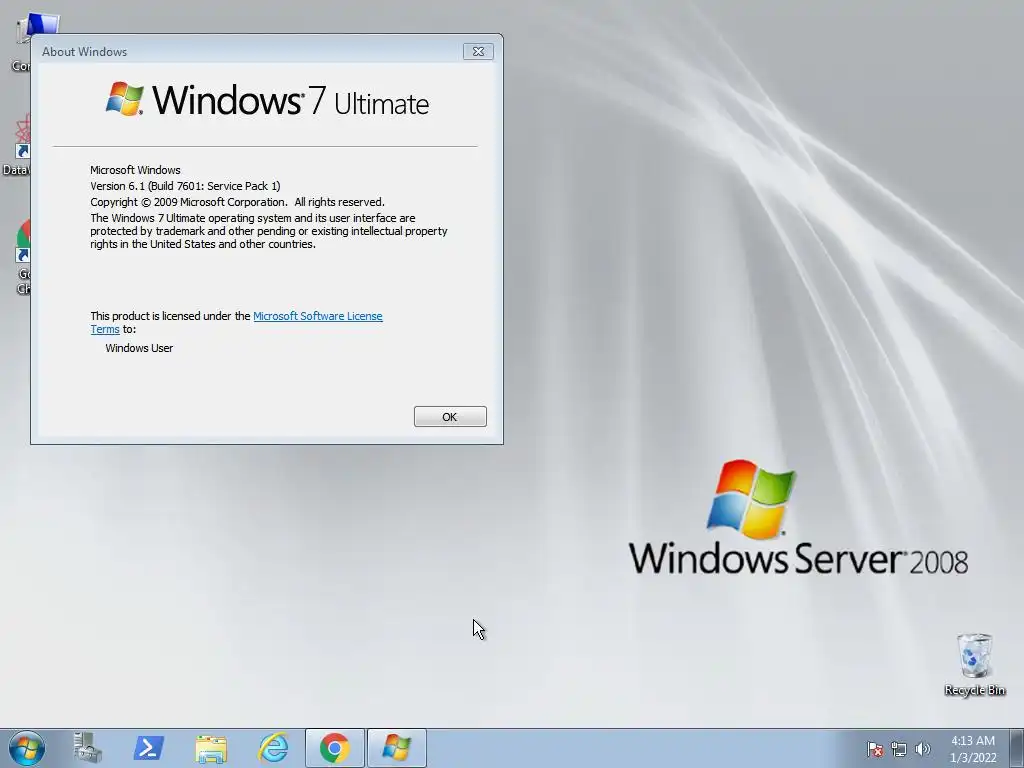Open the volume speaker icon
Image resolution: width=1024 pixels, height=768 pixels.
923,749
